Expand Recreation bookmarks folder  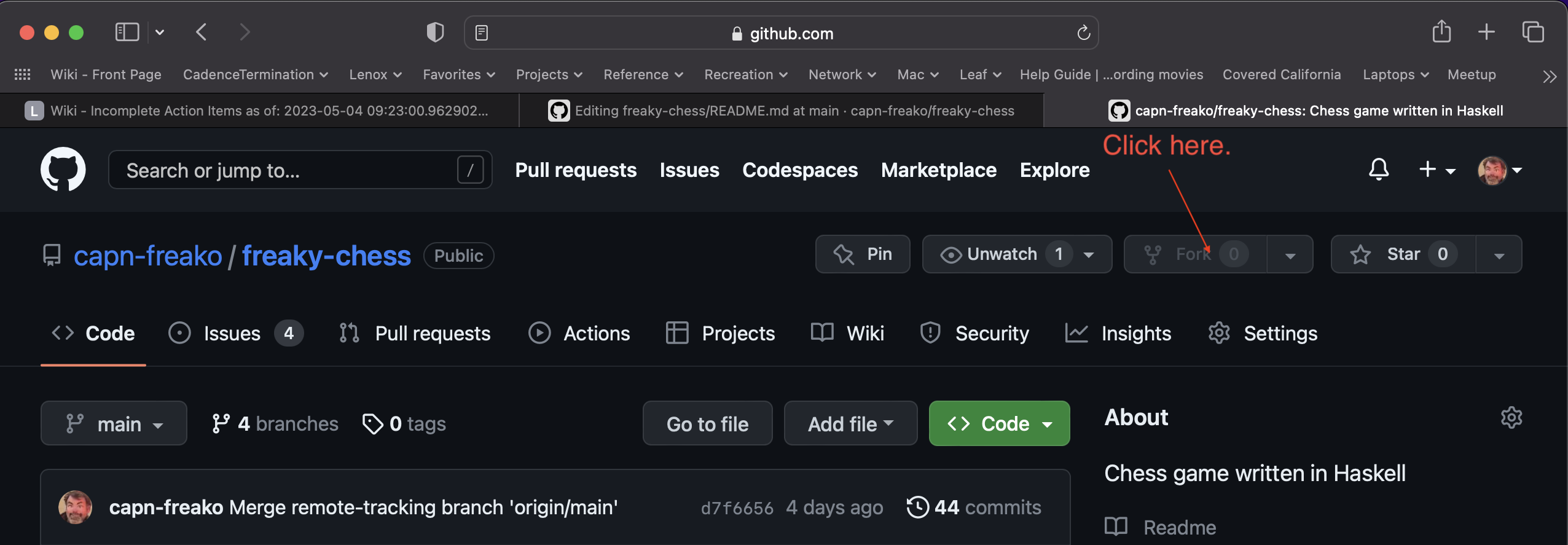pos(746,74)
